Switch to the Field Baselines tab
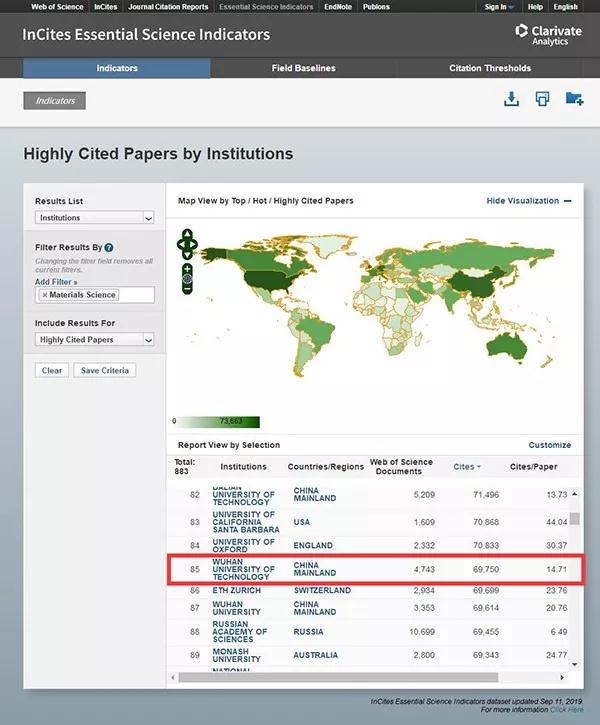 click(304, 69)
